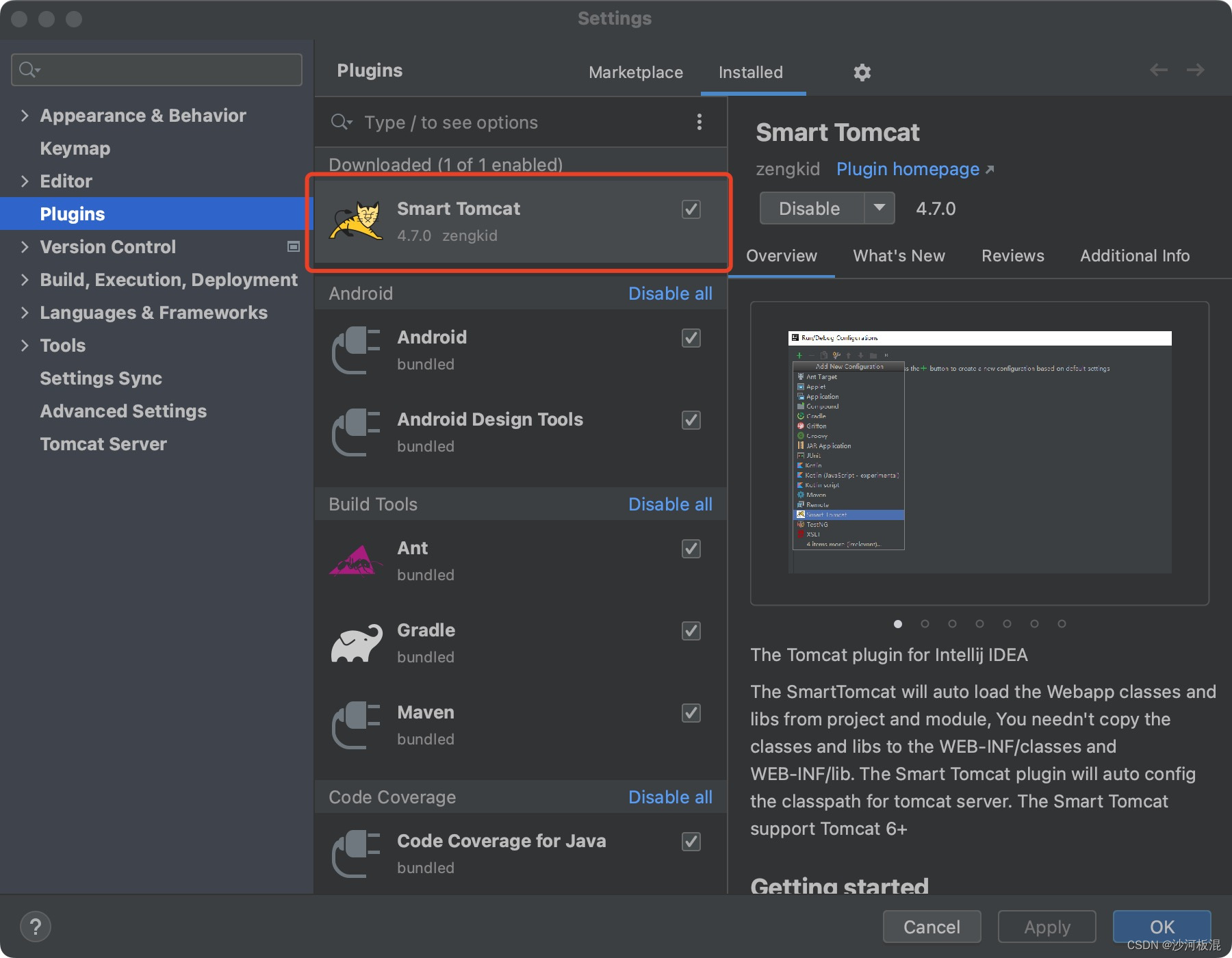
Task: Open the Disable button dropdown arrow
Action: tap(880, 208)
